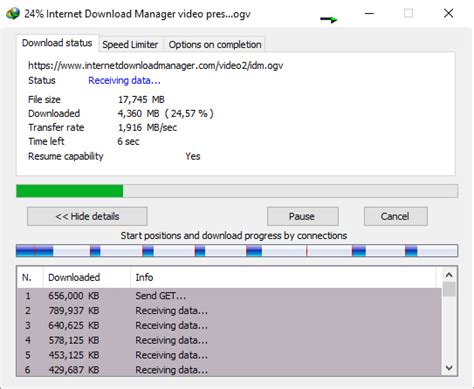Click the connections list scrollbar thumb

[449, 289]
